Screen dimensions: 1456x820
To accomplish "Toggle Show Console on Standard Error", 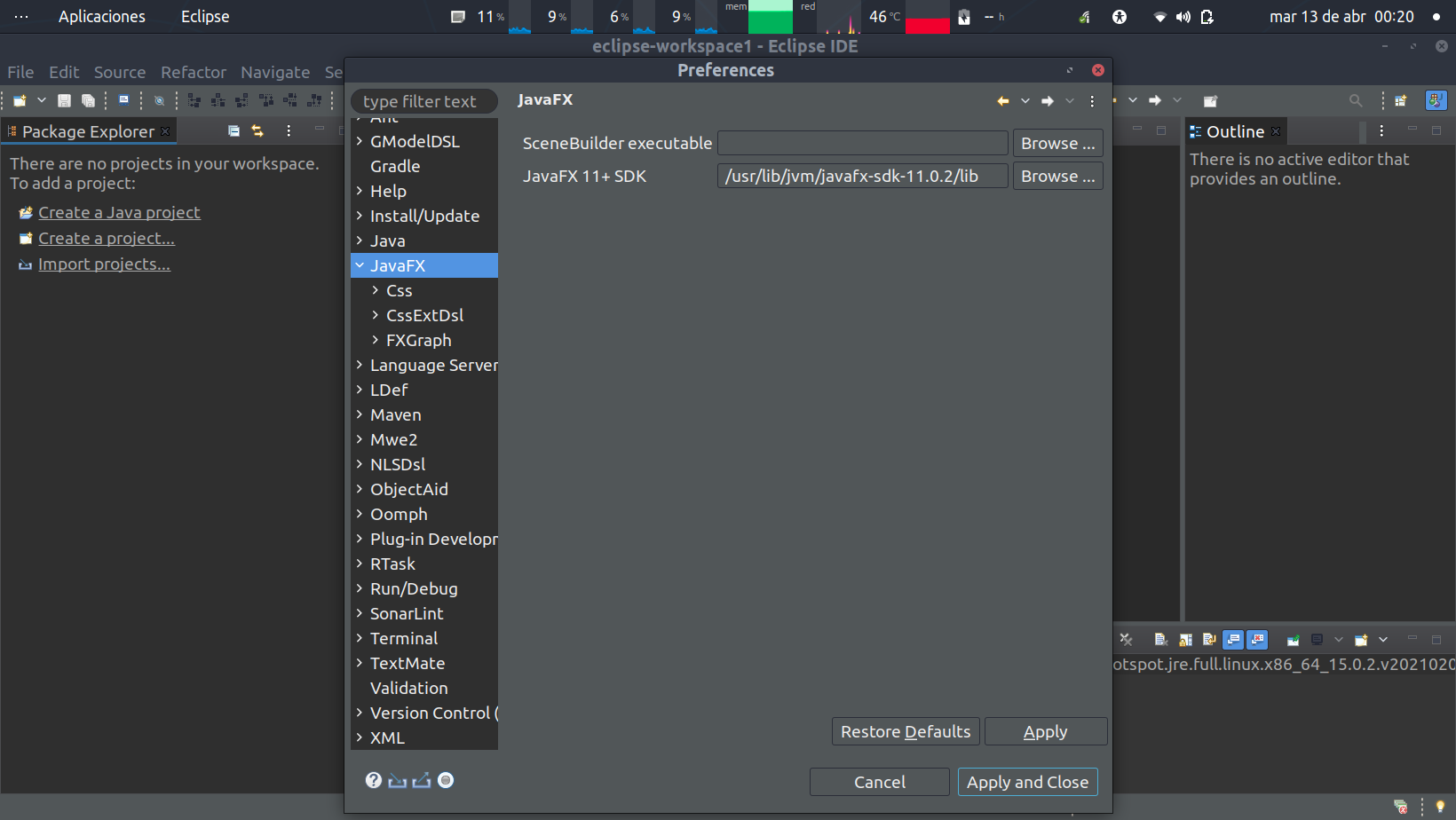I will pos(1257,639).
